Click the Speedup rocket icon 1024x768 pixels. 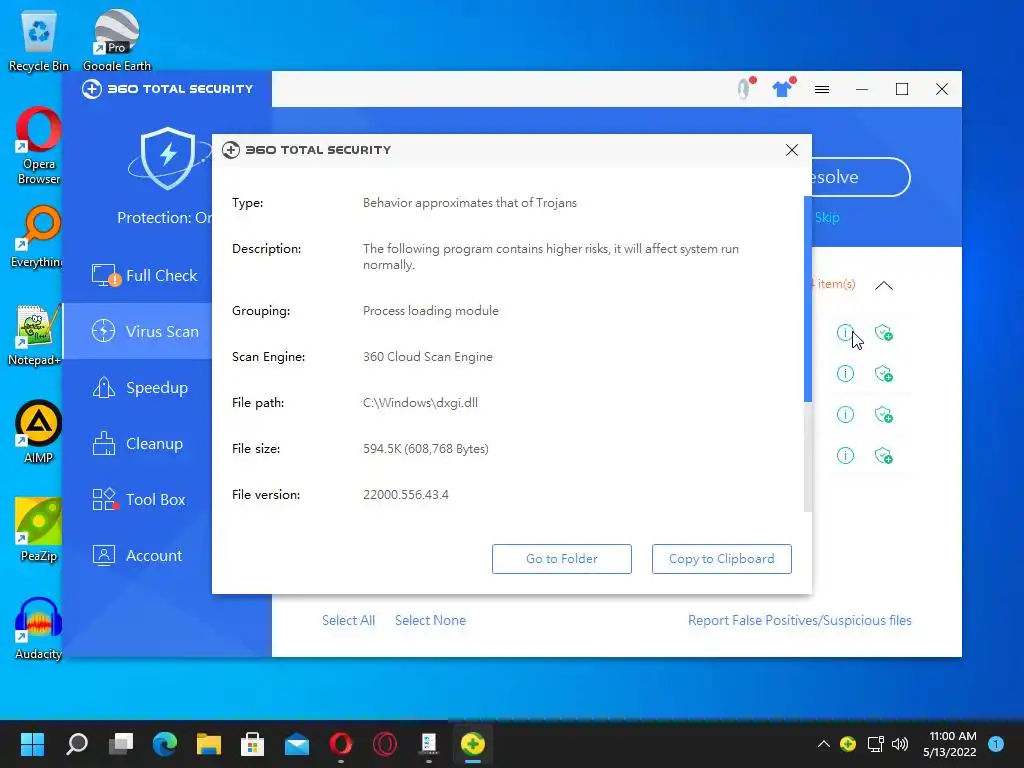[104, 387]
